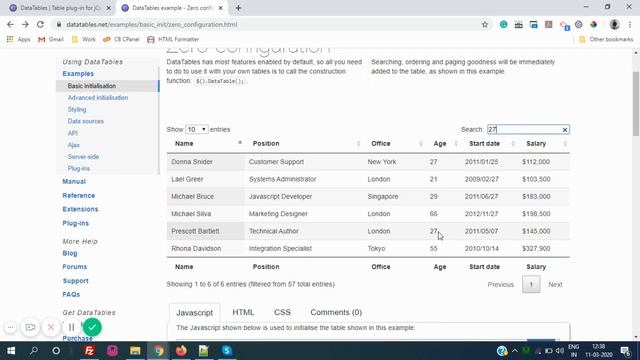Click the address bar URL
Image resolution: width=640 pixels, height=360 pixels.
point(151,24)
